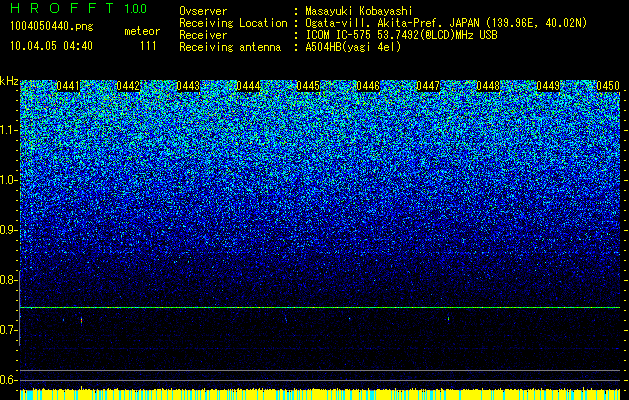Click the 0.7 kHz axis label
This screenshot has height=400, width=629.
(8, 330)
